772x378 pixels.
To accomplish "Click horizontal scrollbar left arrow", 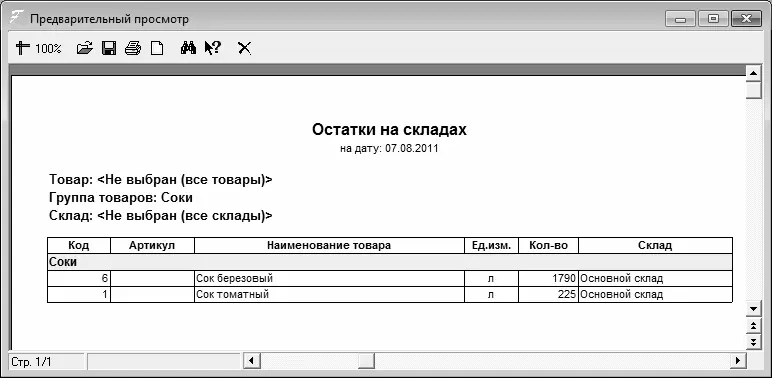I will pos(252,361).
